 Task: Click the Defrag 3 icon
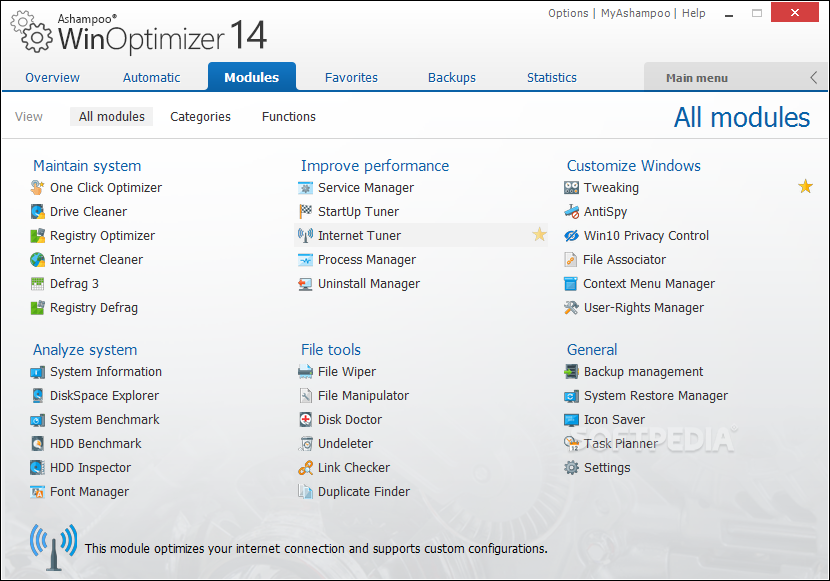point(37,284)
